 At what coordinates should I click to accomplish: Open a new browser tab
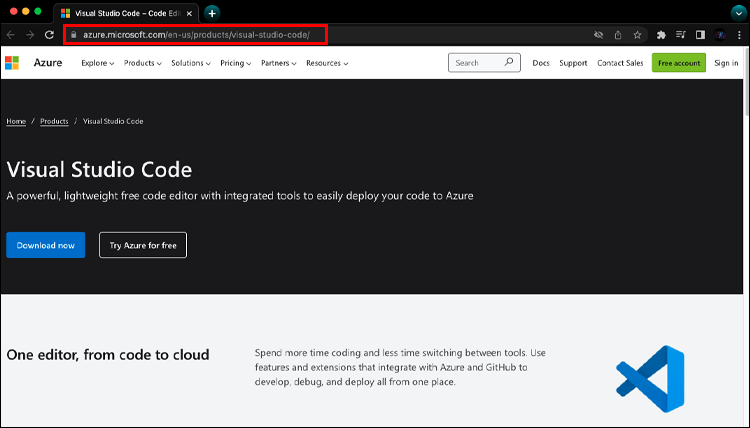click(x=212, y=13)
